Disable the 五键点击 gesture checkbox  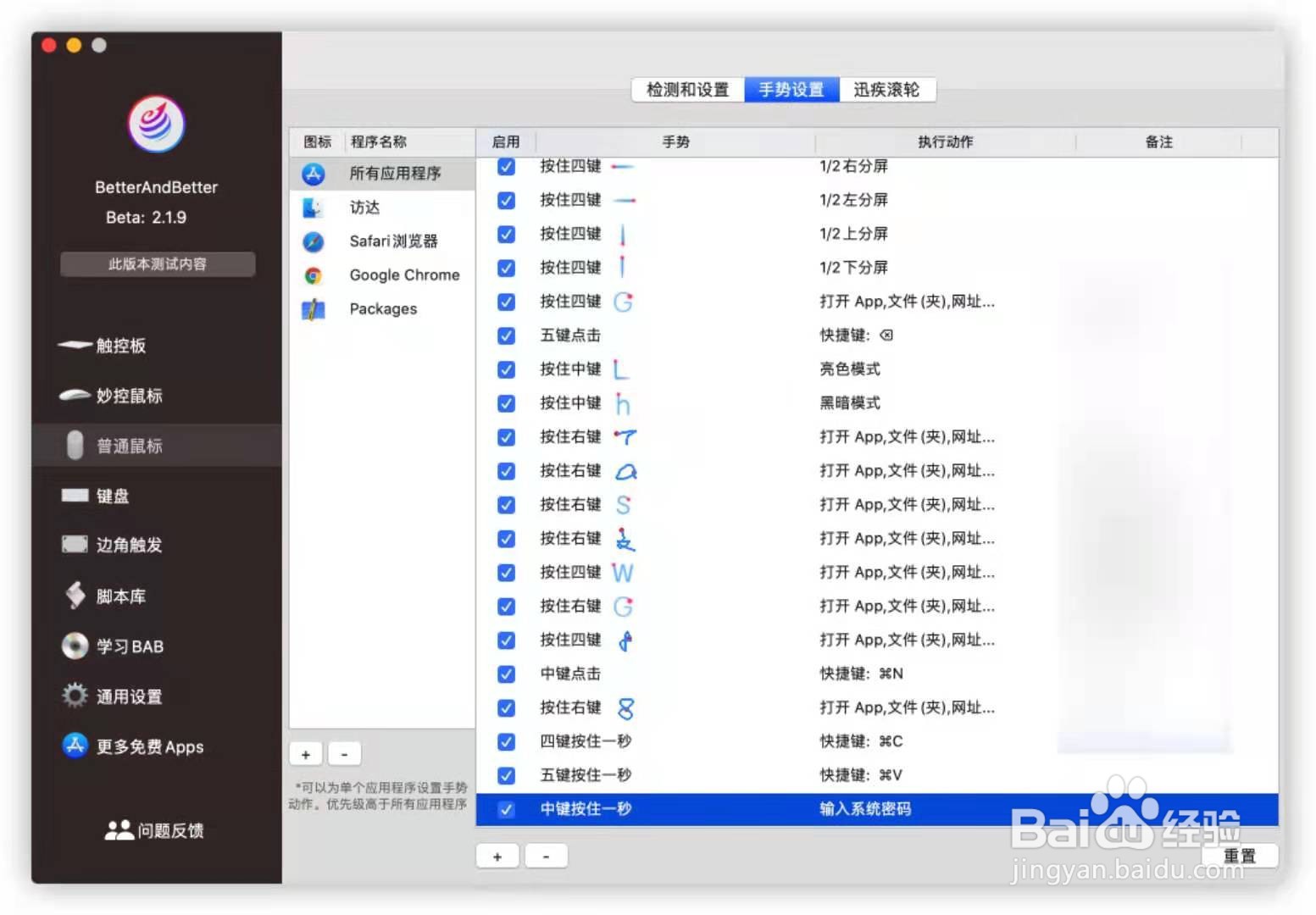click(x=506, y=335)
